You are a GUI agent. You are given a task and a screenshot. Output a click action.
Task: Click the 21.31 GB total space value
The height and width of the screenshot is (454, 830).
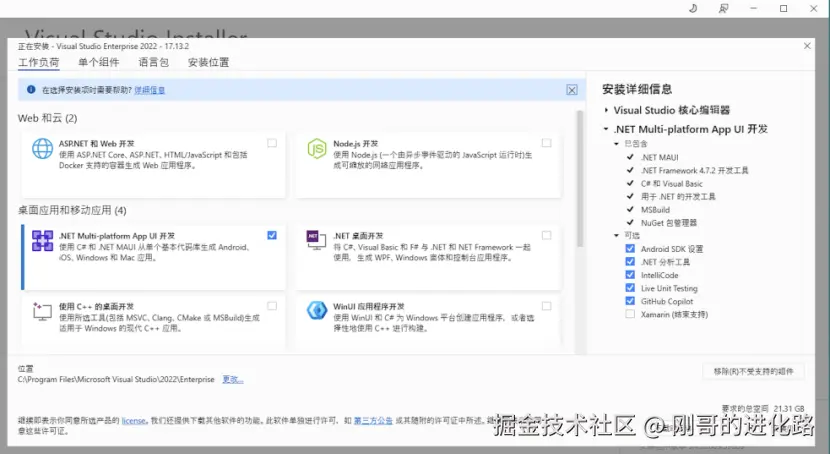pos(789,408)
